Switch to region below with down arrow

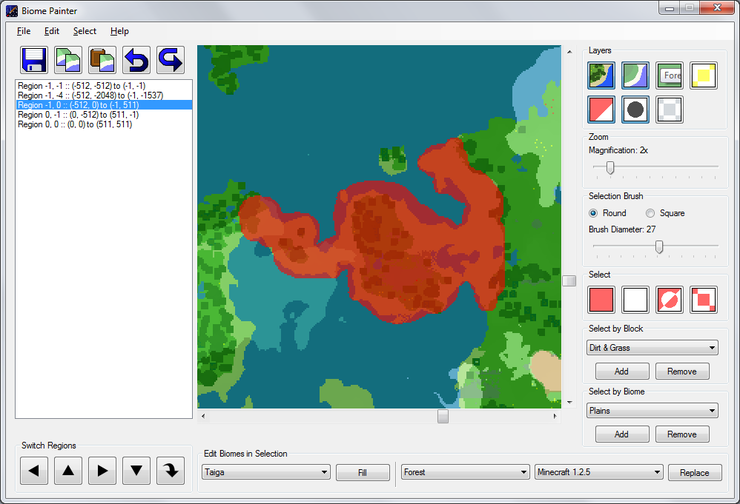click(x=136, y=470)
